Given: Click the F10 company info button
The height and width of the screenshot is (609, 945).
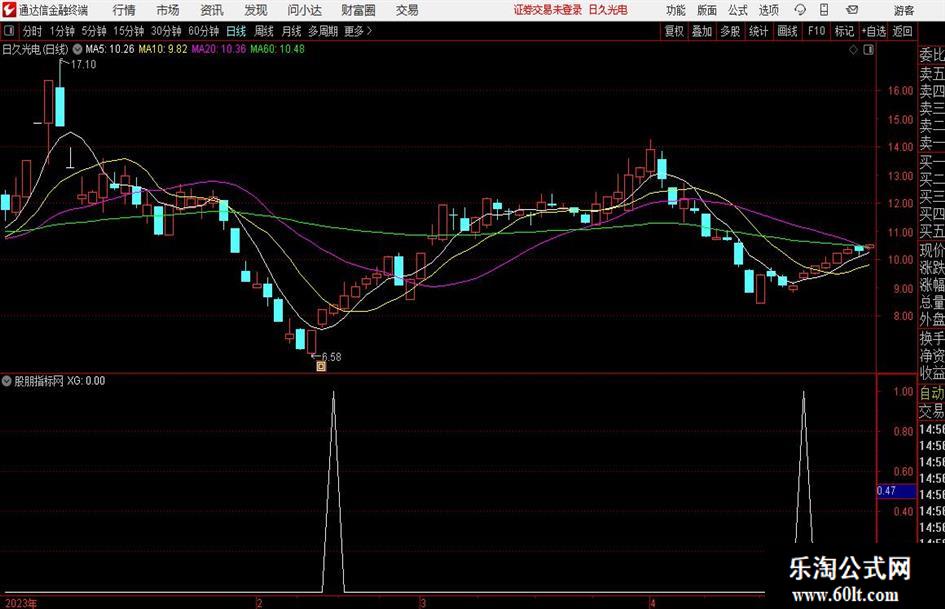Looking at the screenshot, I should point(816,31).
